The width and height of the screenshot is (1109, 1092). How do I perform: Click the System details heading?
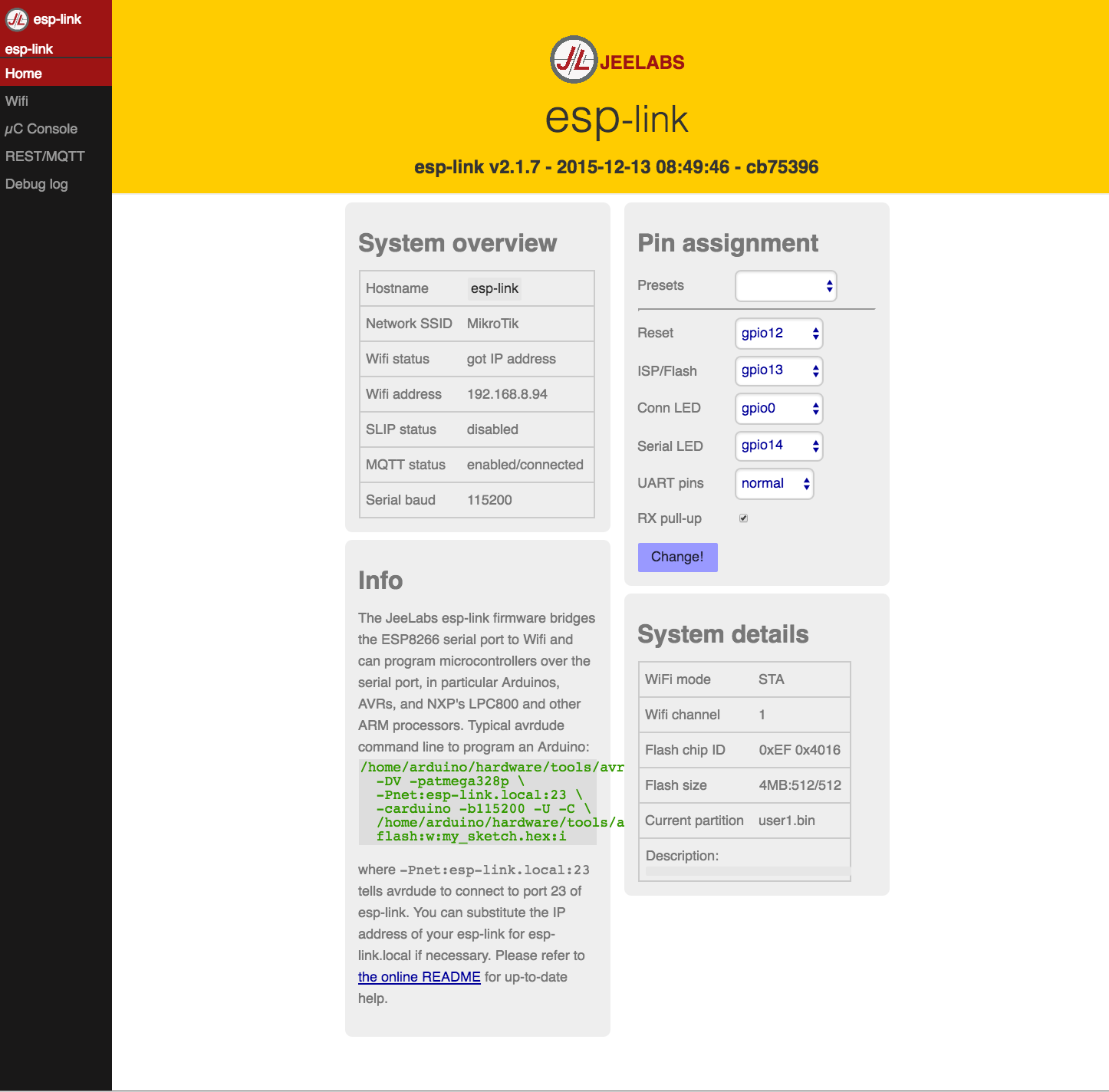tap(723, 634)
